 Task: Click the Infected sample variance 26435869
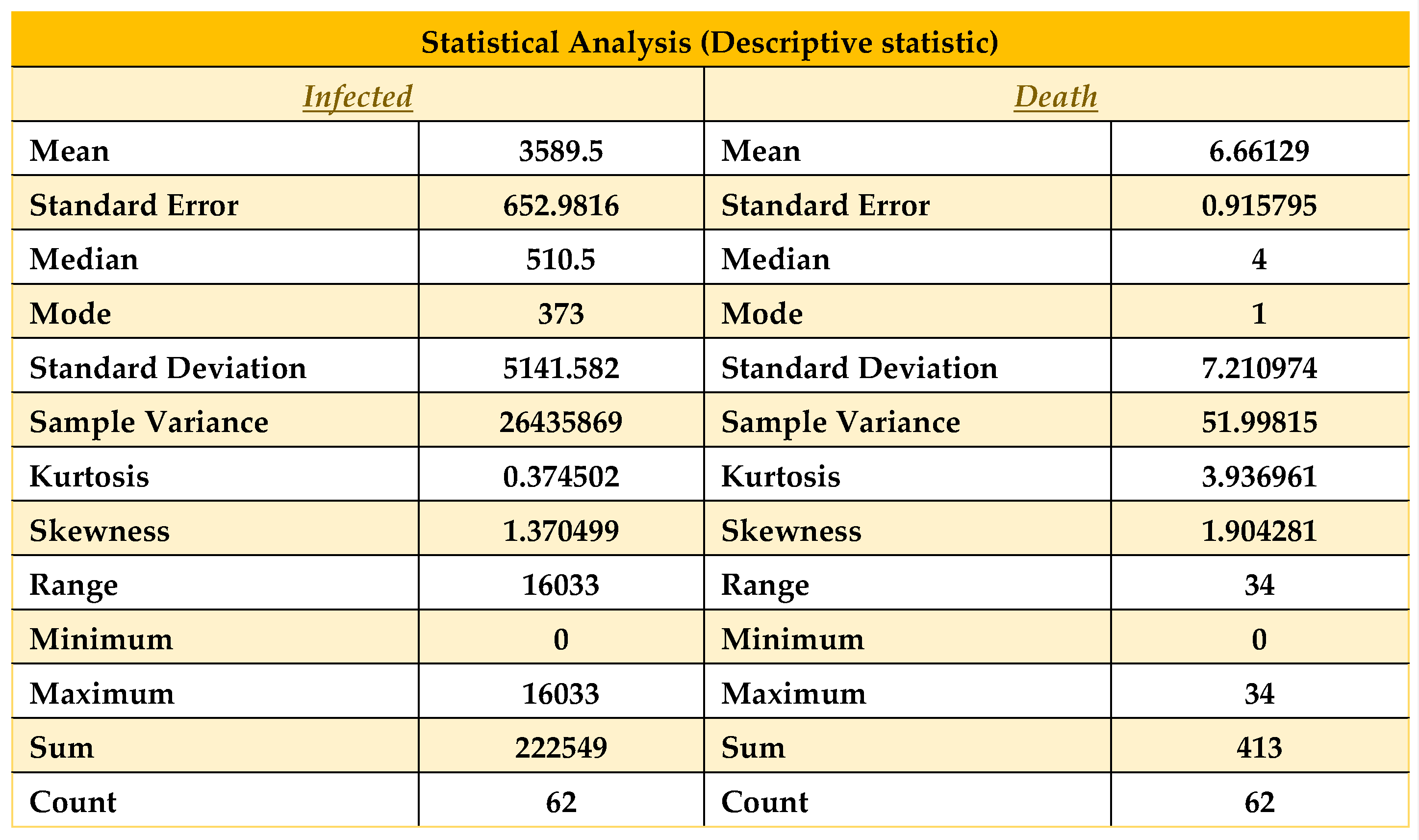[561, 422]
